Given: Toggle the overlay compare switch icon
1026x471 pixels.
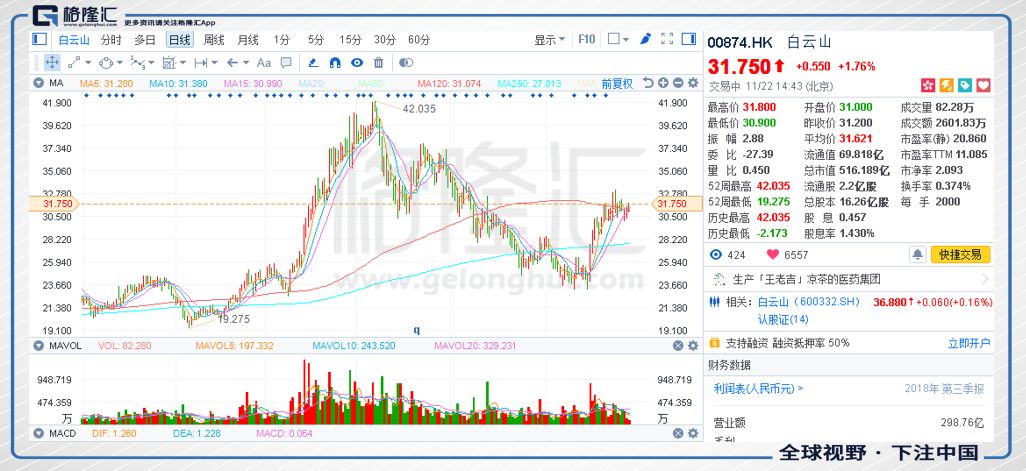Looking at the screenshot, I should pyautogui.click(x=406, y=63).
